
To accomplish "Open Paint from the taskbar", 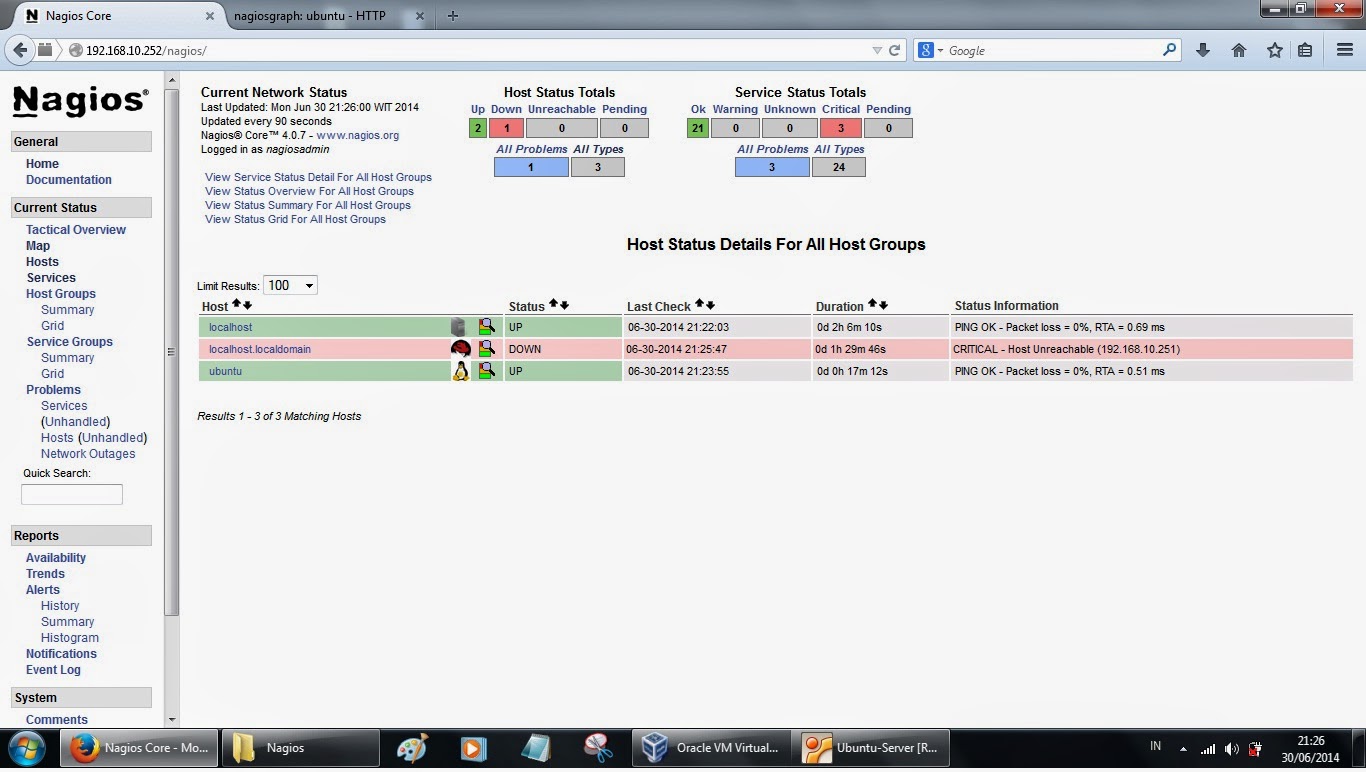I will point(412,748).
